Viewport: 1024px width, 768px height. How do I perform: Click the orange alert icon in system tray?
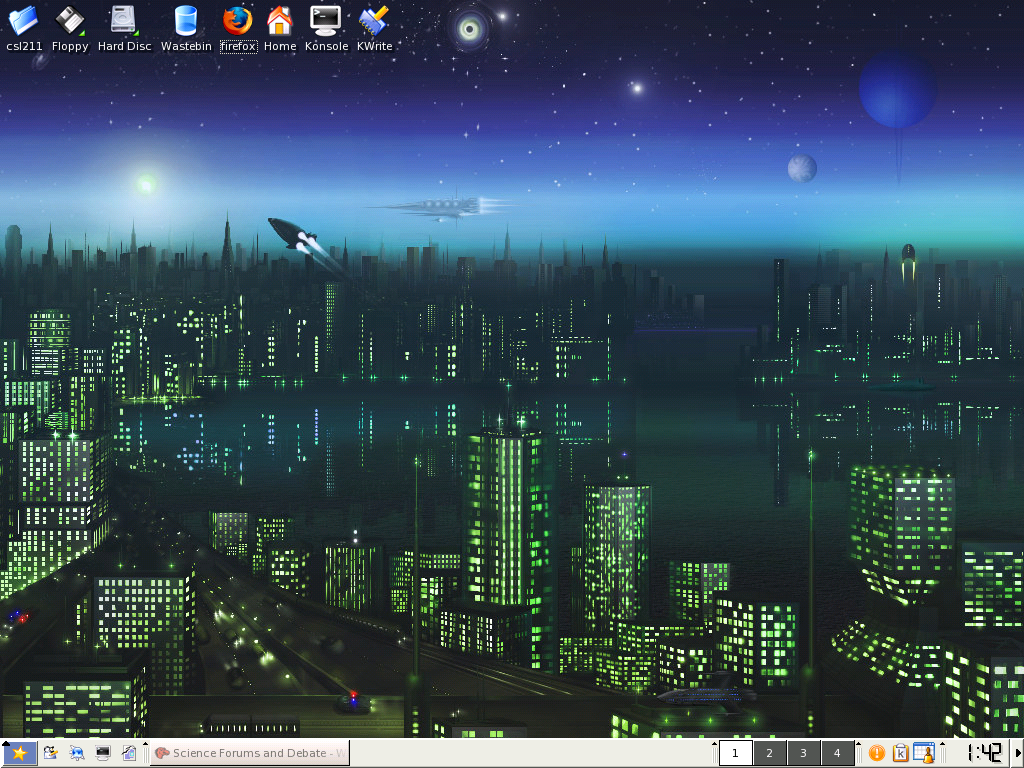pos(876,753)
